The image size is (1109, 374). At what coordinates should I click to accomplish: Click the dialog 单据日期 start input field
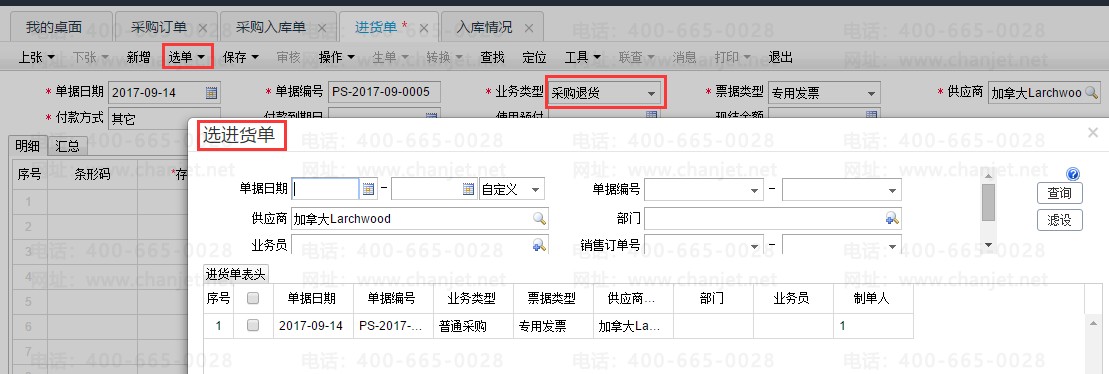[x=325, y=189]
